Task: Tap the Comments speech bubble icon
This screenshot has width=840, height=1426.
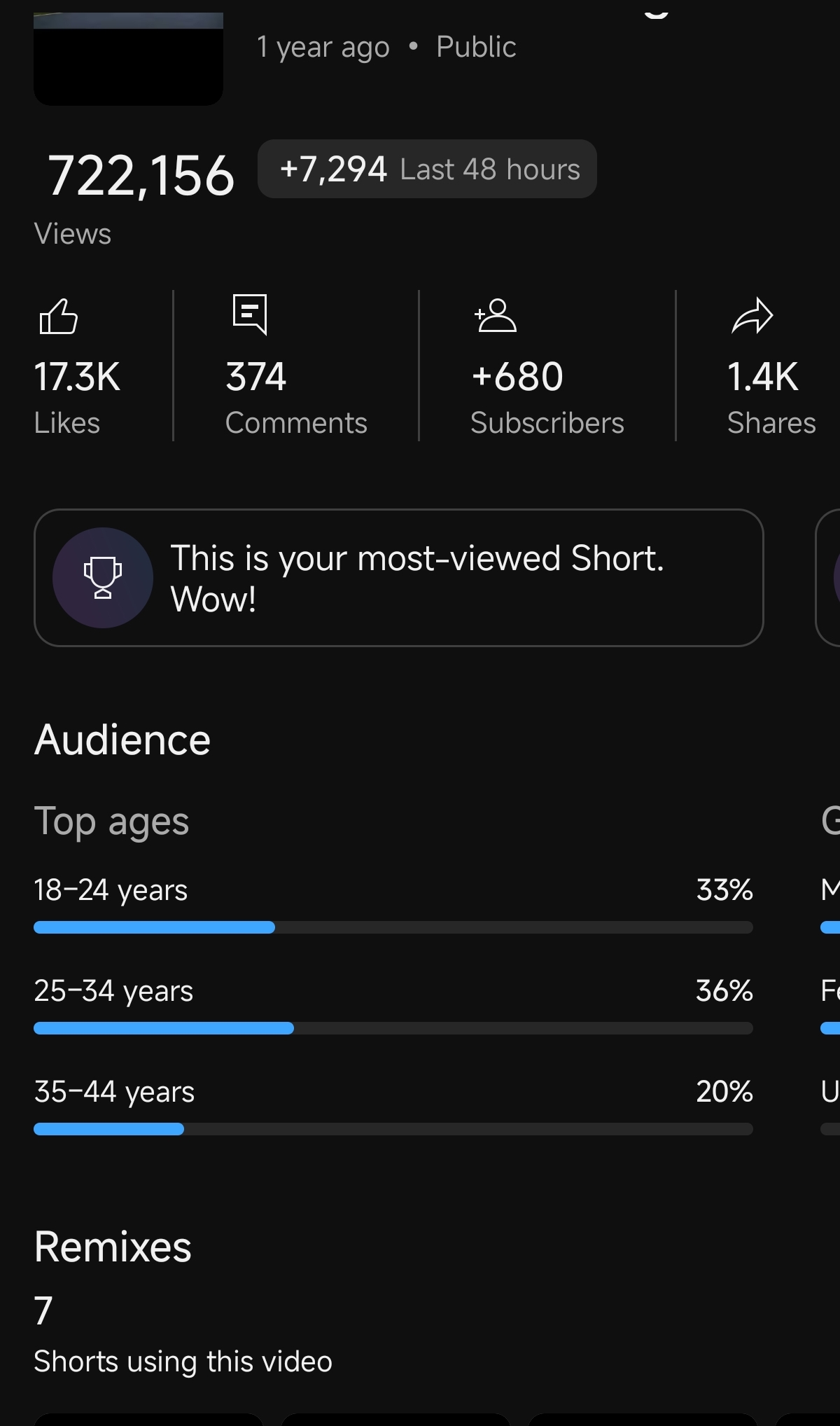Action: 250,314
